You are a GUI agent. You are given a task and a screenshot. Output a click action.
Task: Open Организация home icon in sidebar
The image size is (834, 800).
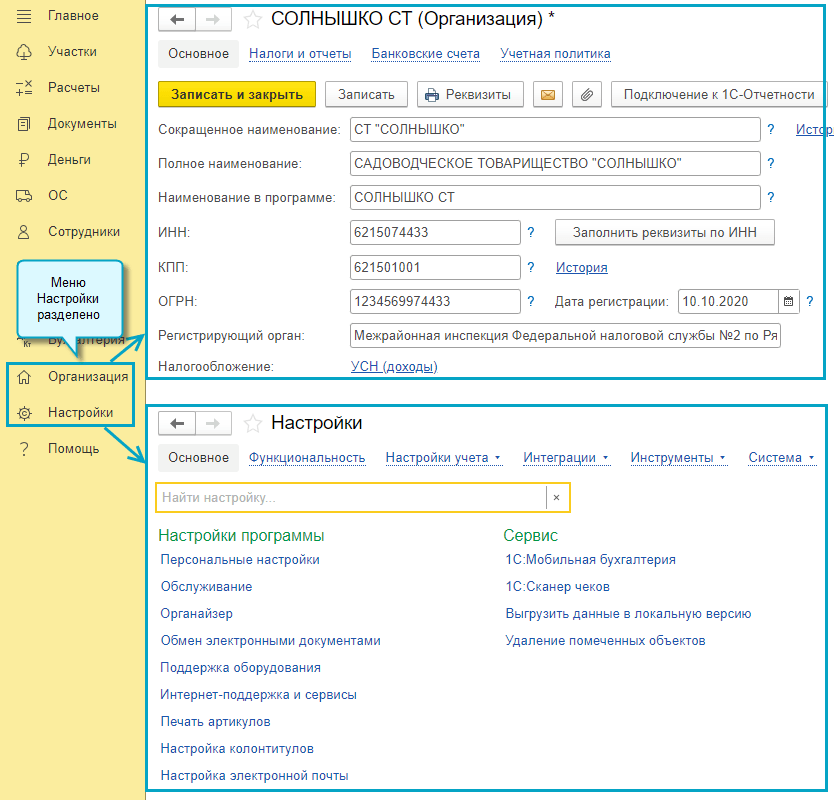pyautogui.click(x=25, y=377)
